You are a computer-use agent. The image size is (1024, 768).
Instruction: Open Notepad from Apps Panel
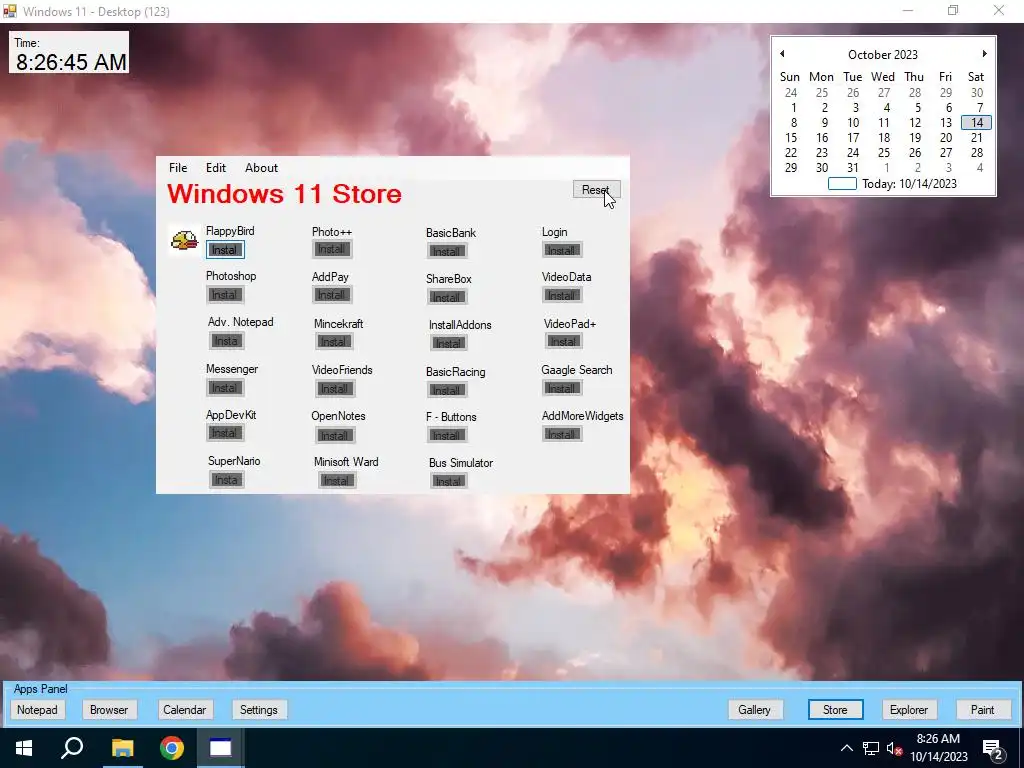(37, 710)
